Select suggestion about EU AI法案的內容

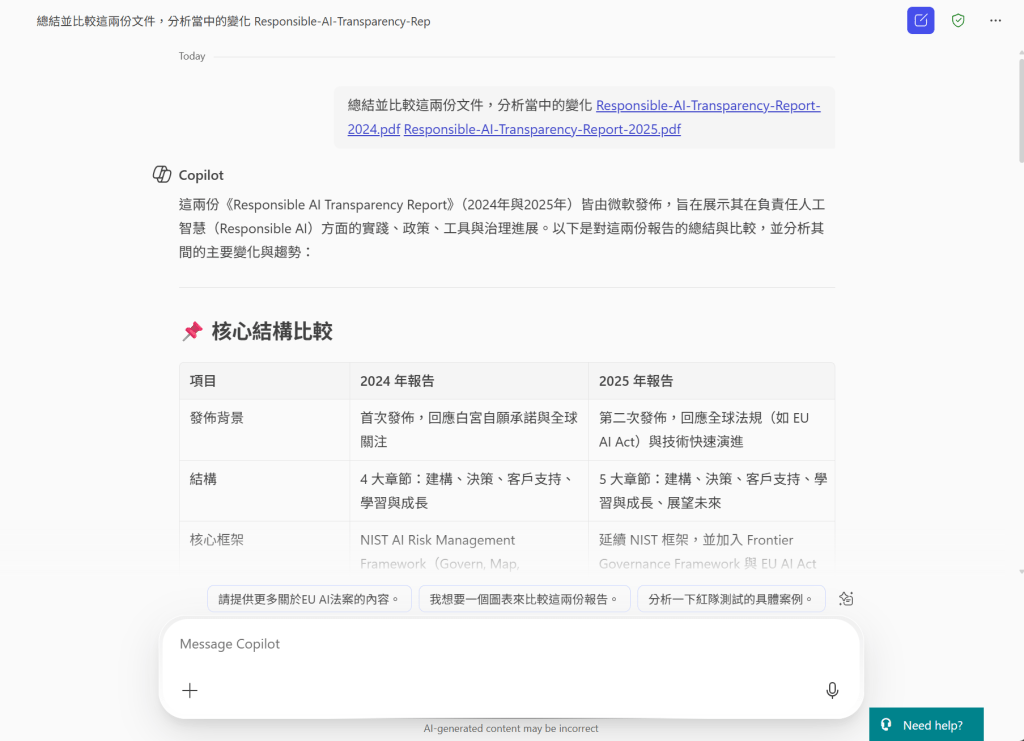point(309,599)
